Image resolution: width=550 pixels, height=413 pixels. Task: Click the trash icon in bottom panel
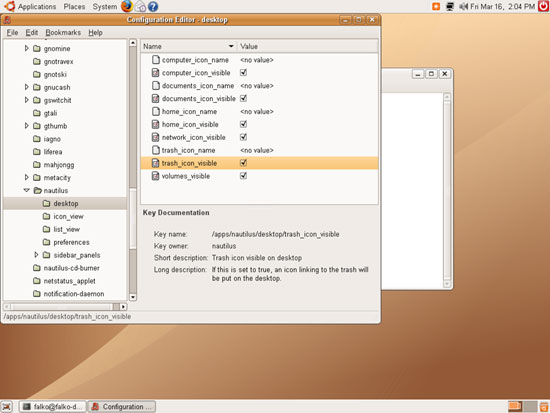tap(544, 407)
